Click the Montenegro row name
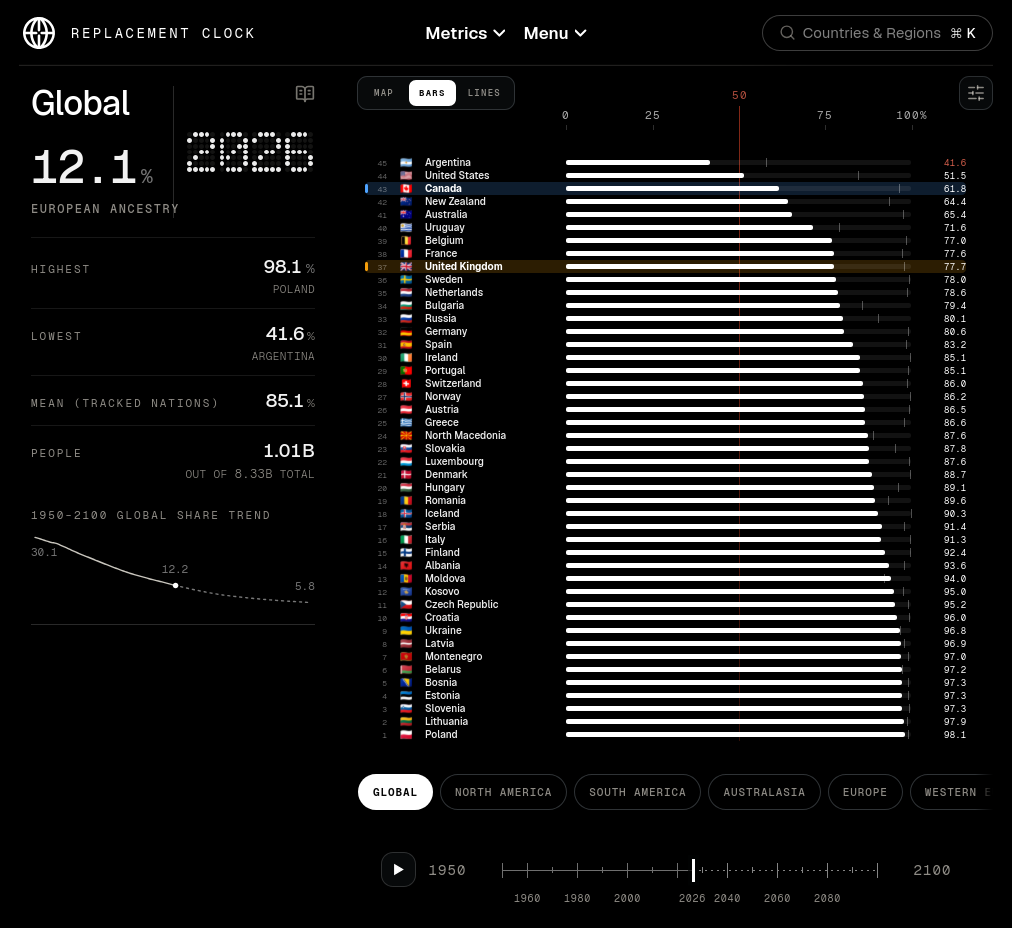 (x=453, y=656)
